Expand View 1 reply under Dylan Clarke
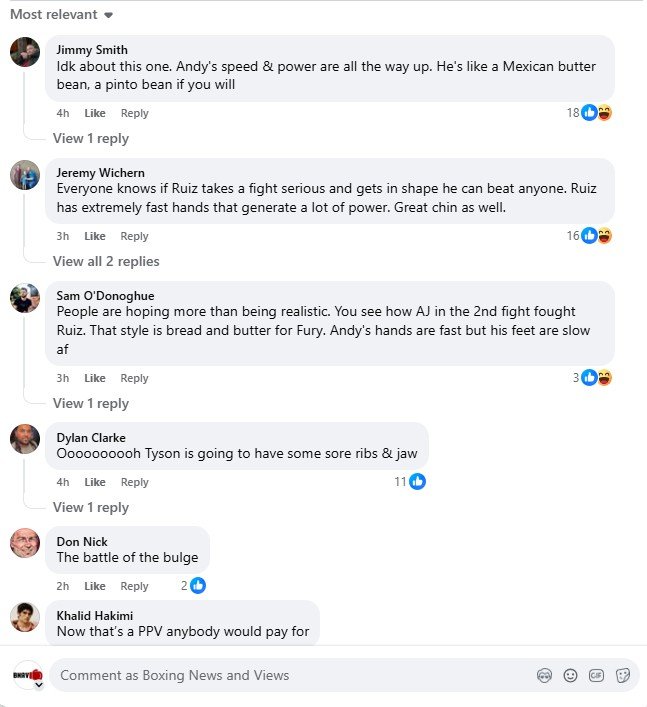The image size is (647, 707). [x=91, y=507]
